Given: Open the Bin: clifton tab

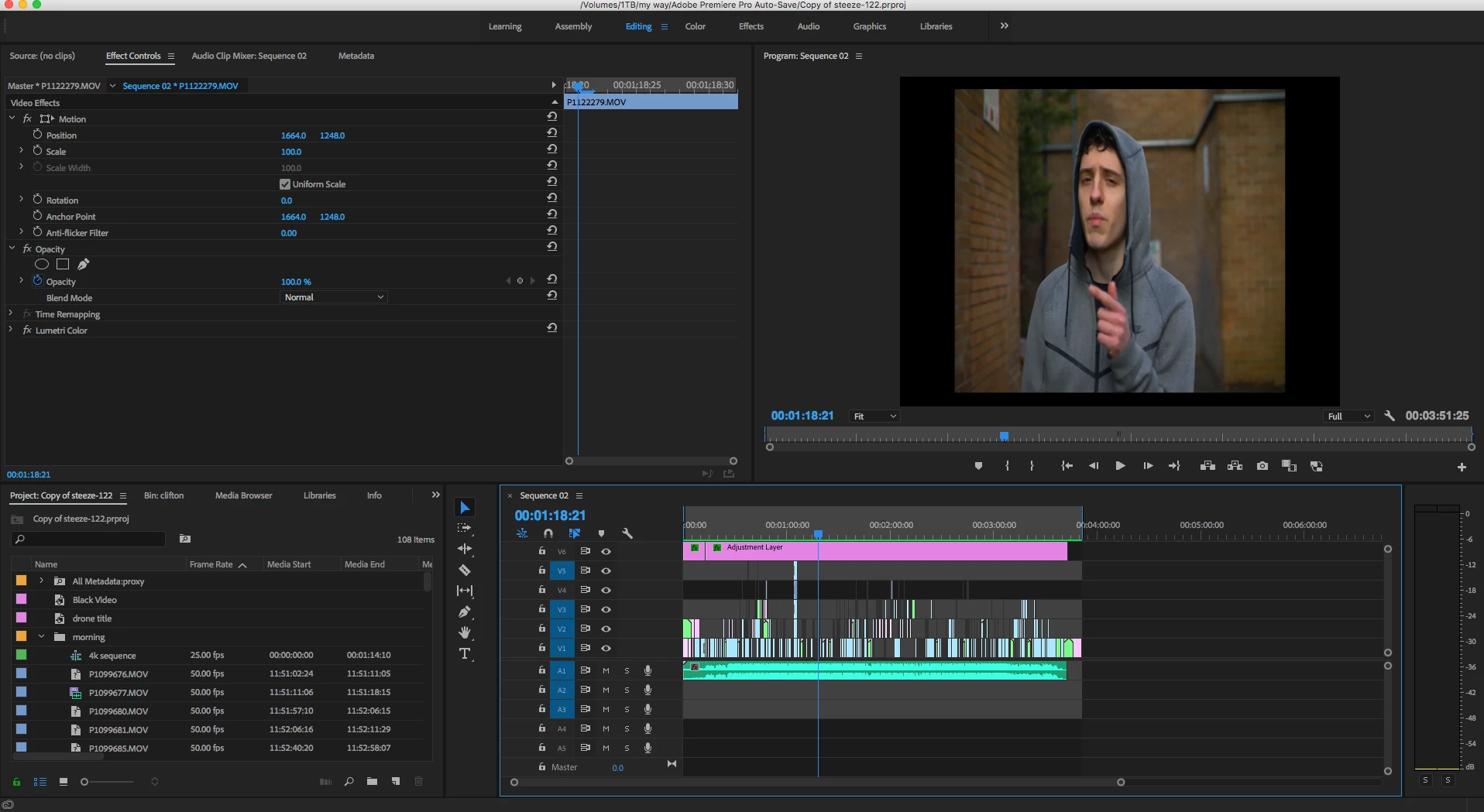Looking at the screenshot, I should (x=164, y=495).
